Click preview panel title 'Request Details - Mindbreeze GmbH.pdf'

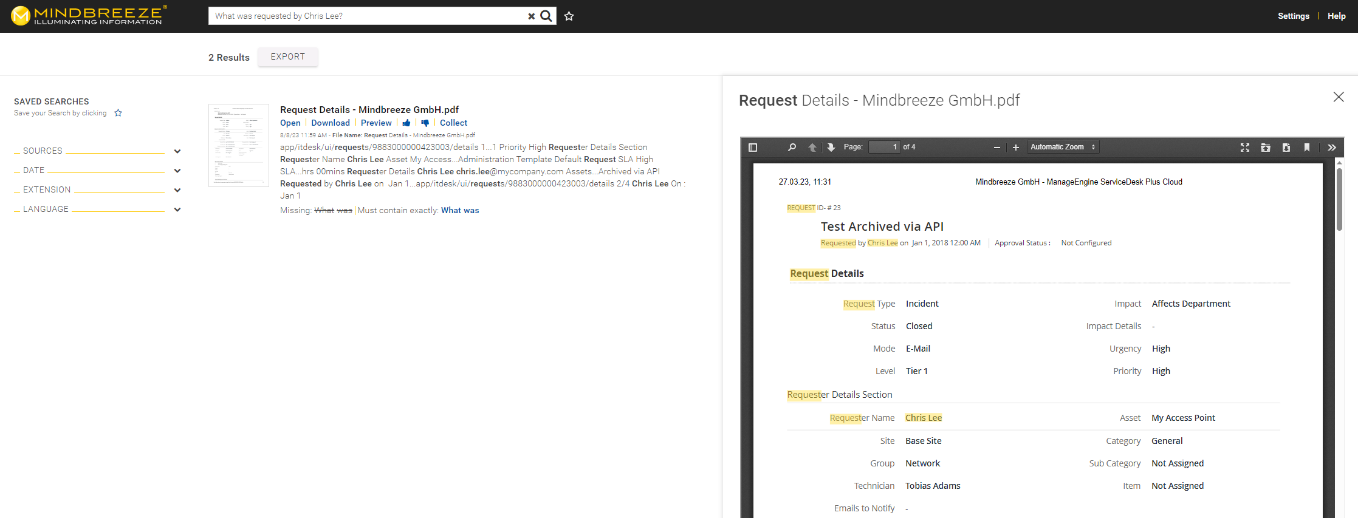coord(879,100)
